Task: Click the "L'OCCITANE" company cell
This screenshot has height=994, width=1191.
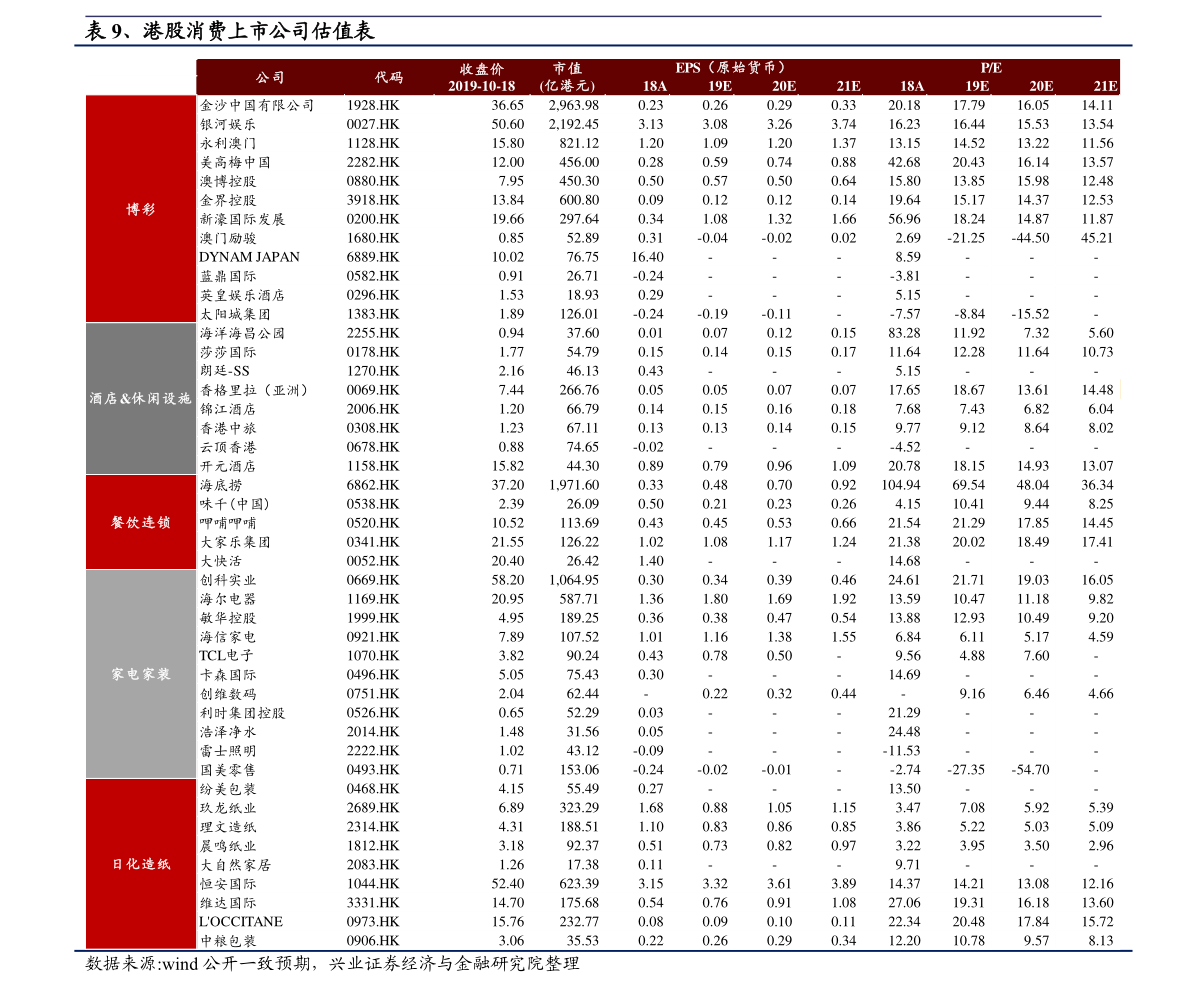Action: 241,922
